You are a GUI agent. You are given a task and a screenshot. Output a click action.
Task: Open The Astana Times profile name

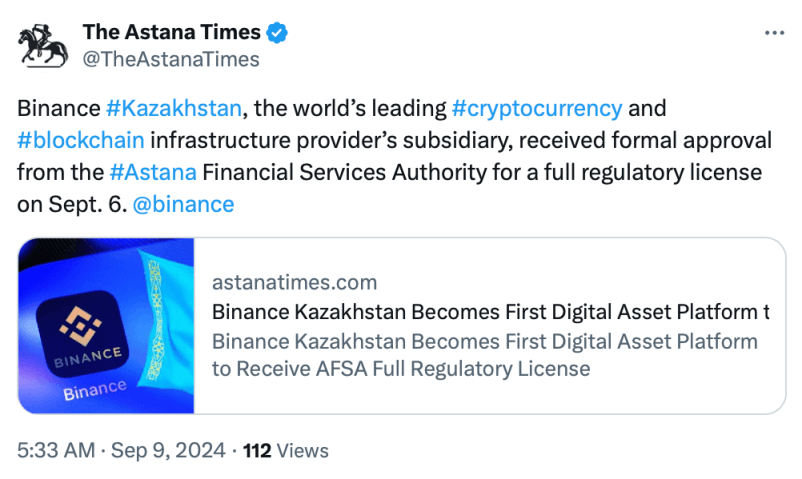(170, 32)
